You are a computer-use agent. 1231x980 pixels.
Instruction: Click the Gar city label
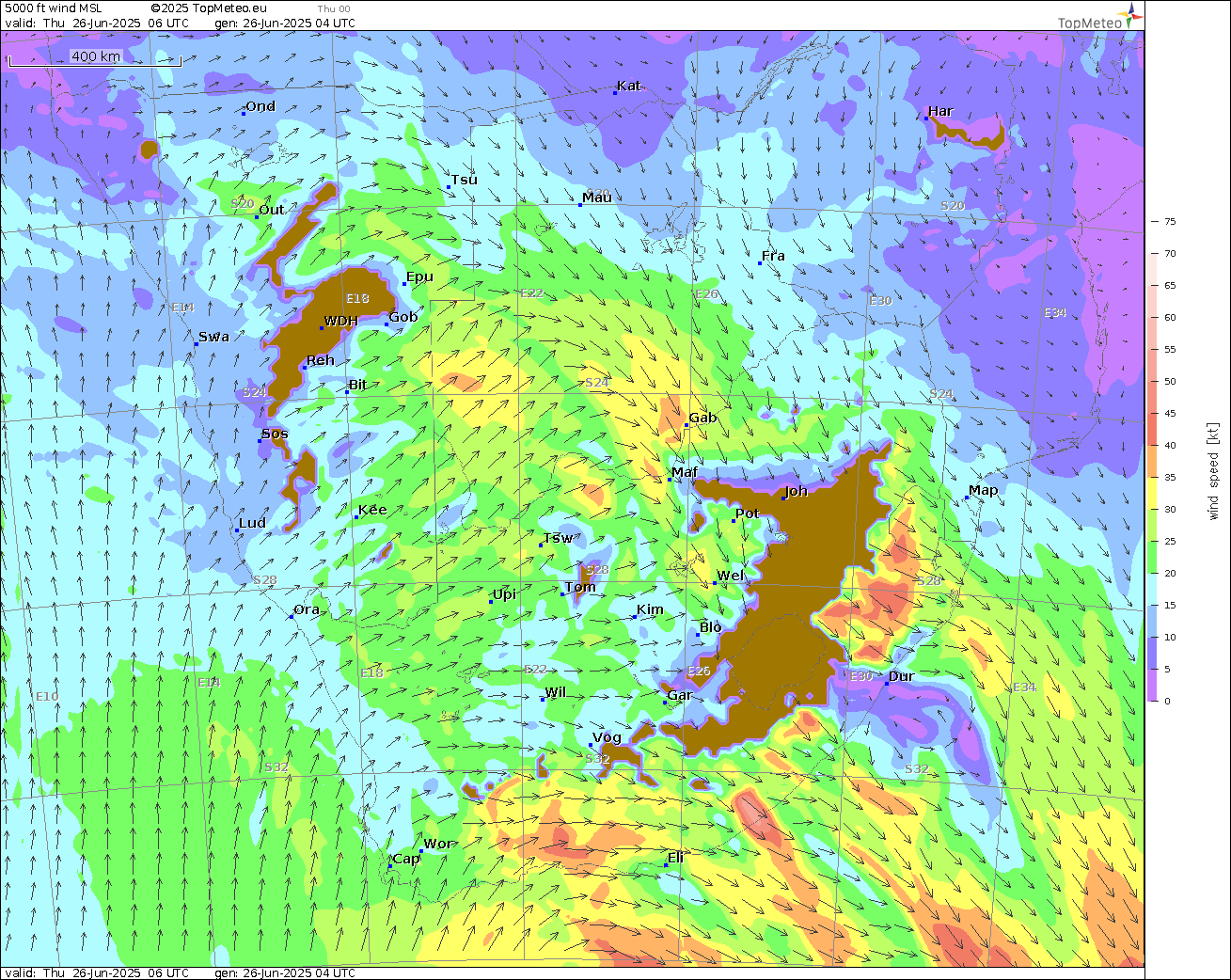tap(680, 696)
